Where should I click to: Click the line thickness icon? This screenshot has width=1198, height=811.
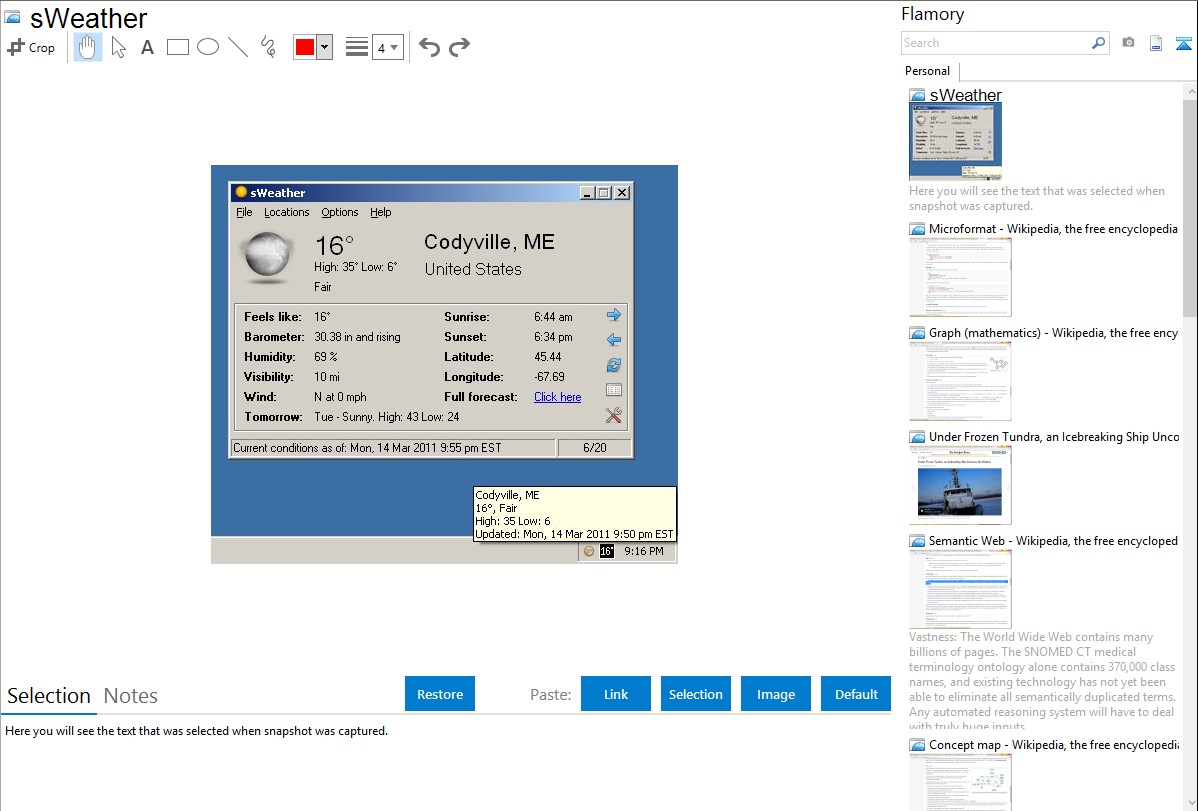click(357, 47)
